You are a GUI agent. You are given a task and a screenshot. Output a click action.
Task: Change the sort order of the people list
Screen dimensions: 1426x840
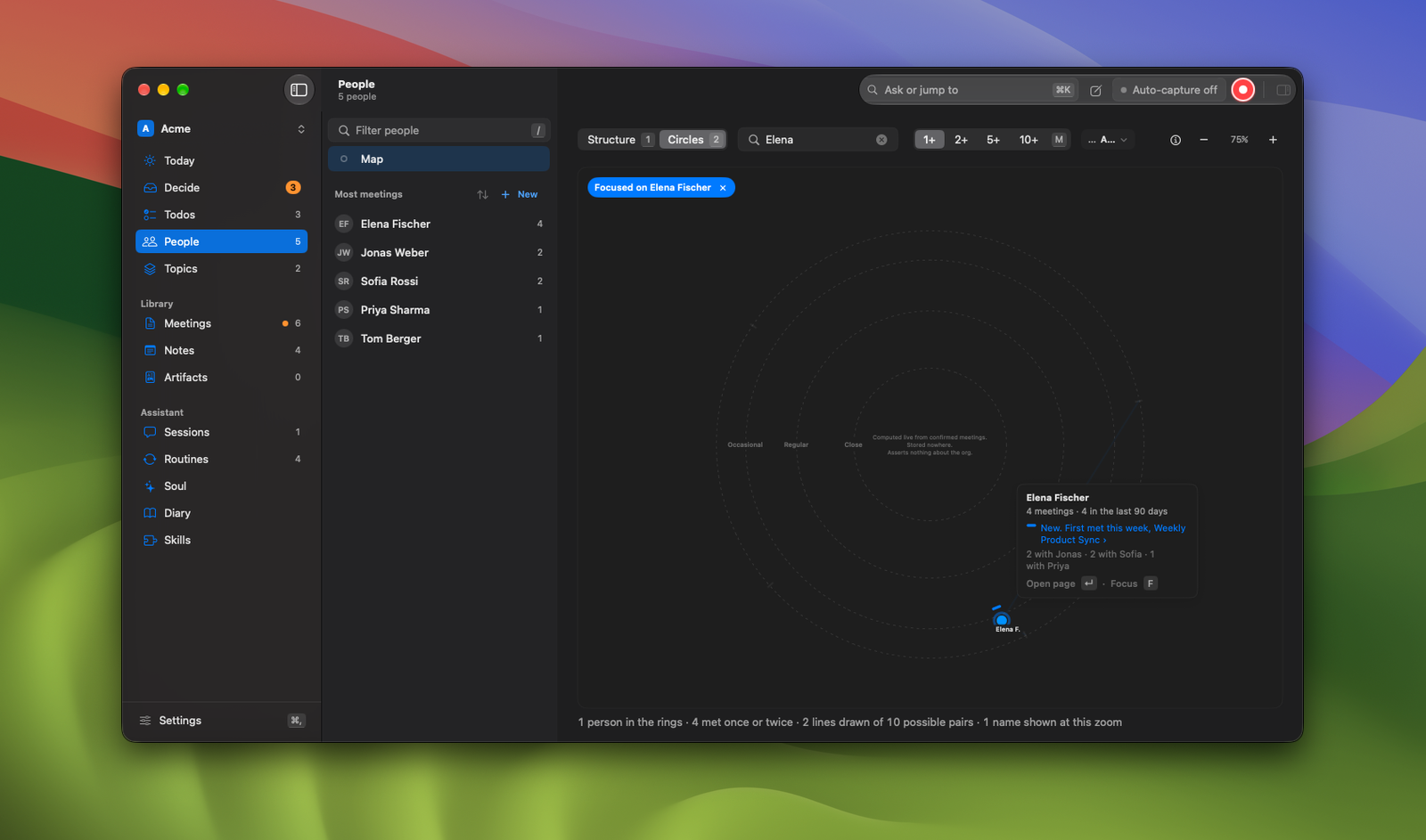coord(482,194)
